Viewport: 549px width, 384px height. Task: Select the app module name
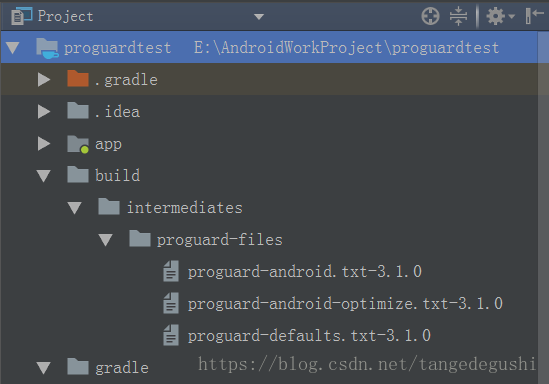point(108,145)
